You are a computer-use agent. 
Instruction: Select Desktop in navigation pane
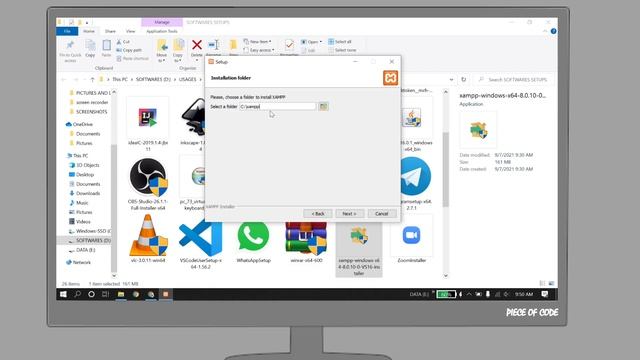click(82, 175)
